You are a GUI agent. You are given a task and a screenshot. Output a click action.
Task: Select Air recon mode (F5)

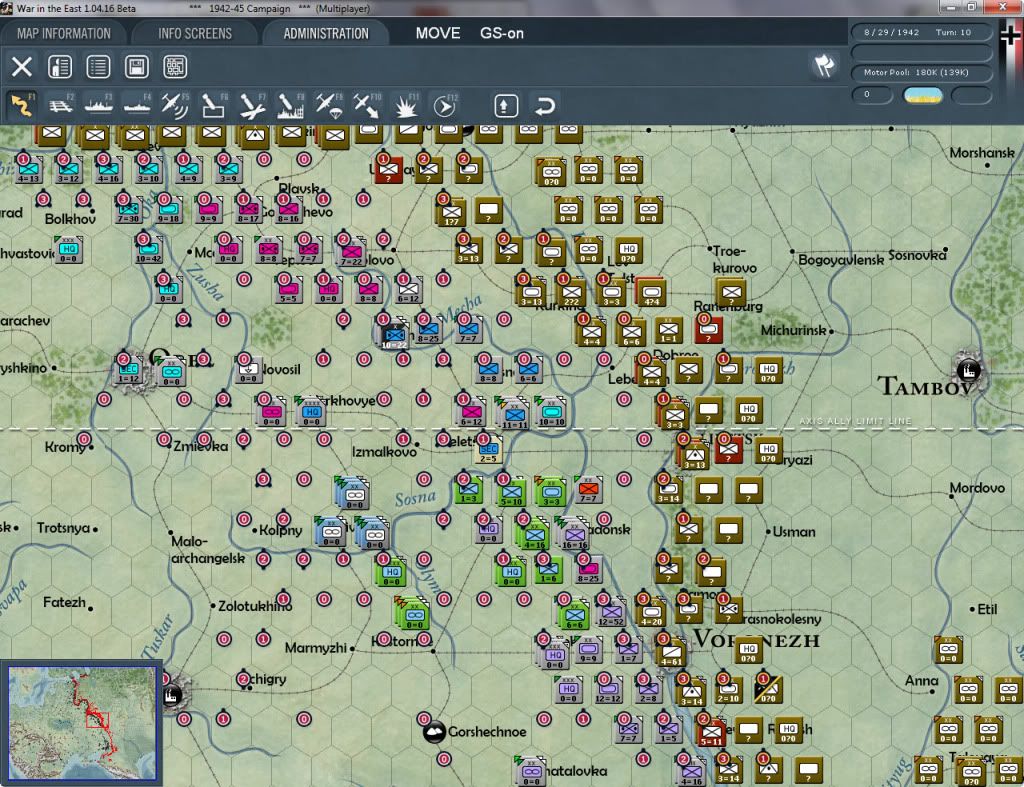(175, 105)
